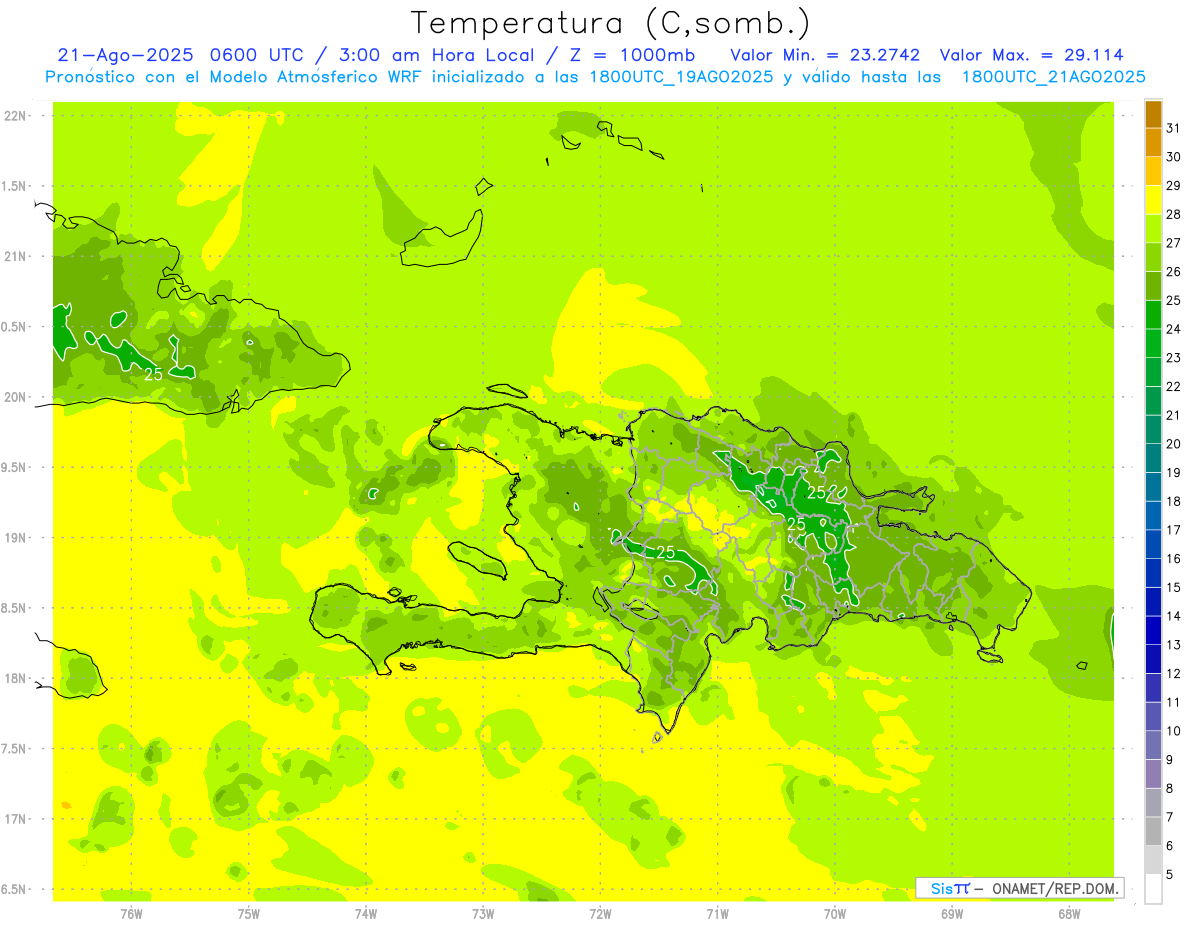
Task: Pick the green swatch between 26 and 27
Action: click(1153, 257)
